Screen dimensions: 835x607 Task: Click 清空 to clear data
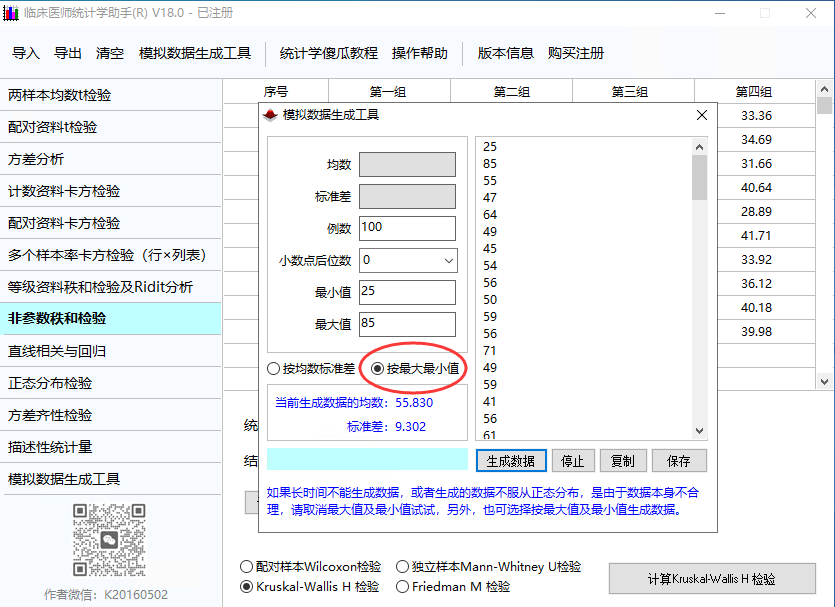tap(110, 53)
